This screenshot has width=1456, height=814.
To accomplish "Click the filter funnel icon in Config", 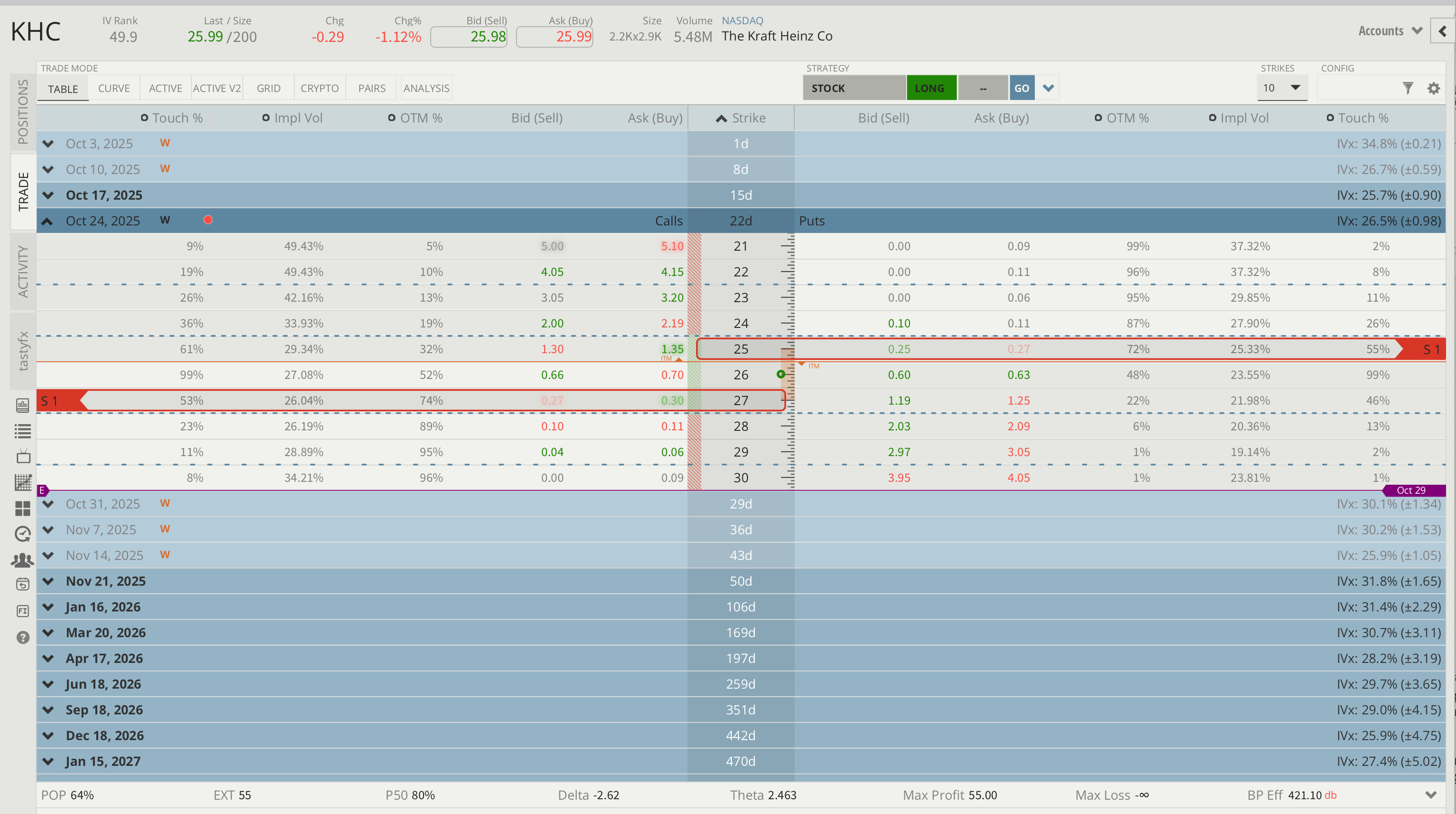I will [x=1407, y=88].
